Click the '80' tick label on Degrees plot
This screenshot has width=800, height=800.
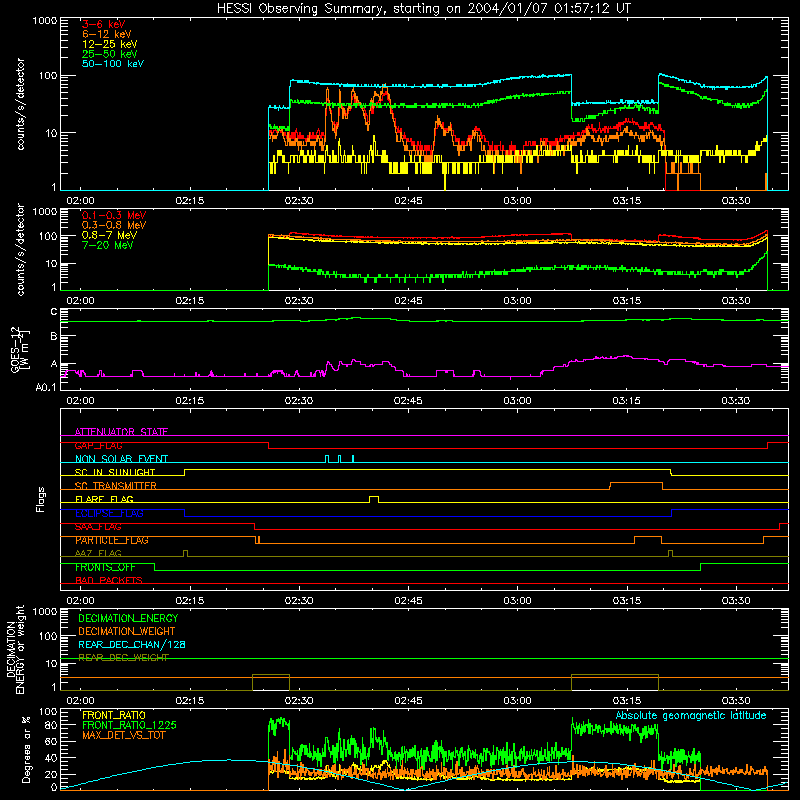(x=52, y=725)
